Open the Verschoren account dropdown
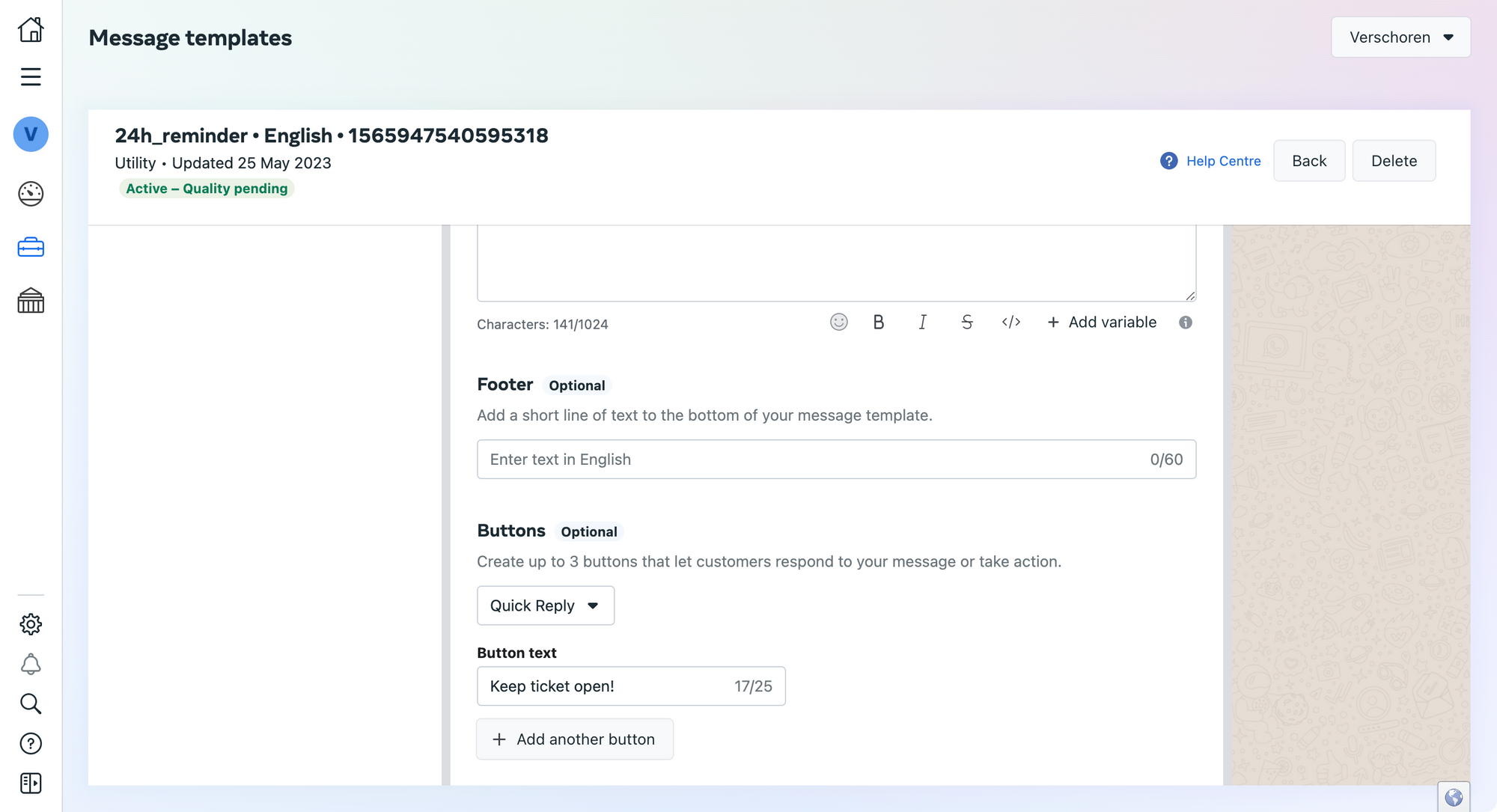The width and height of the screenshot is (1497, 812). (1400, 37)
